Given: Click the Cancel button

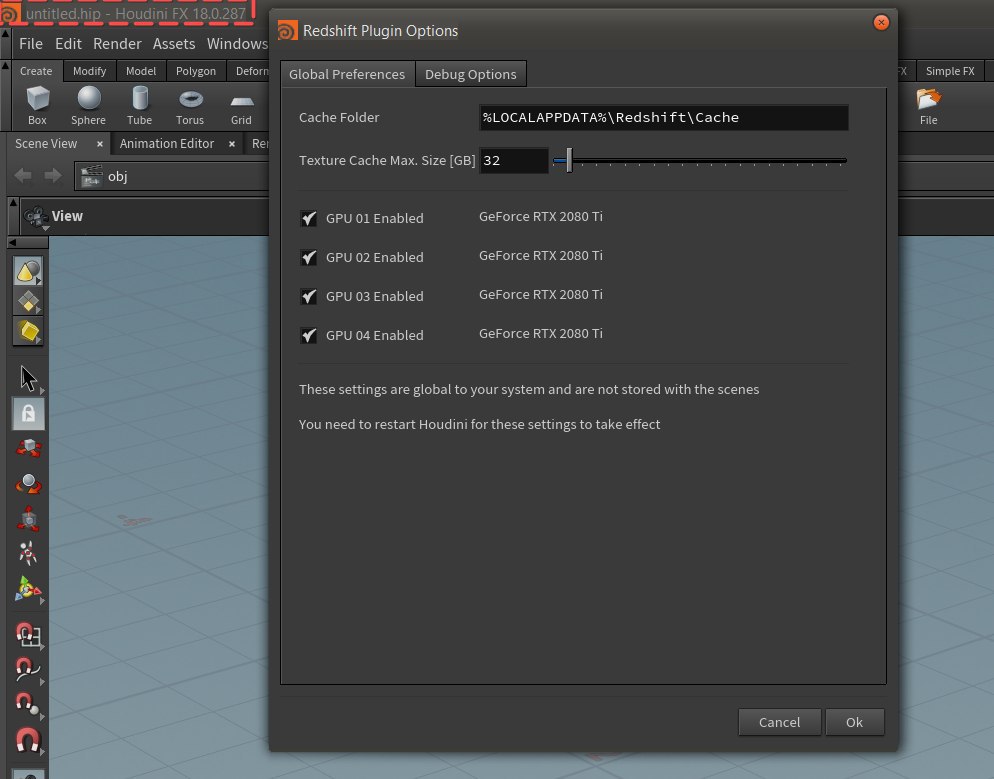Looking at the screenshot, I should tap(779, 722).
